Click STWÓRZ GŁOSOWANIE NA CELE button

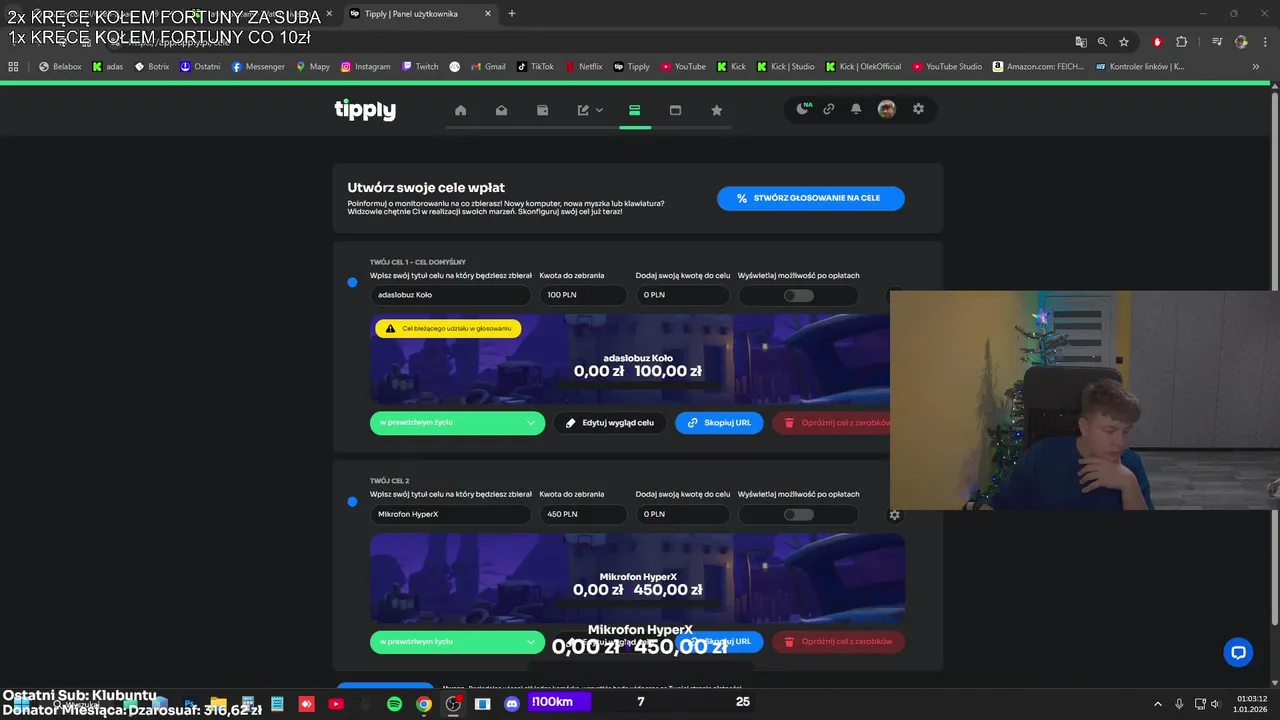tap(811, 198)
